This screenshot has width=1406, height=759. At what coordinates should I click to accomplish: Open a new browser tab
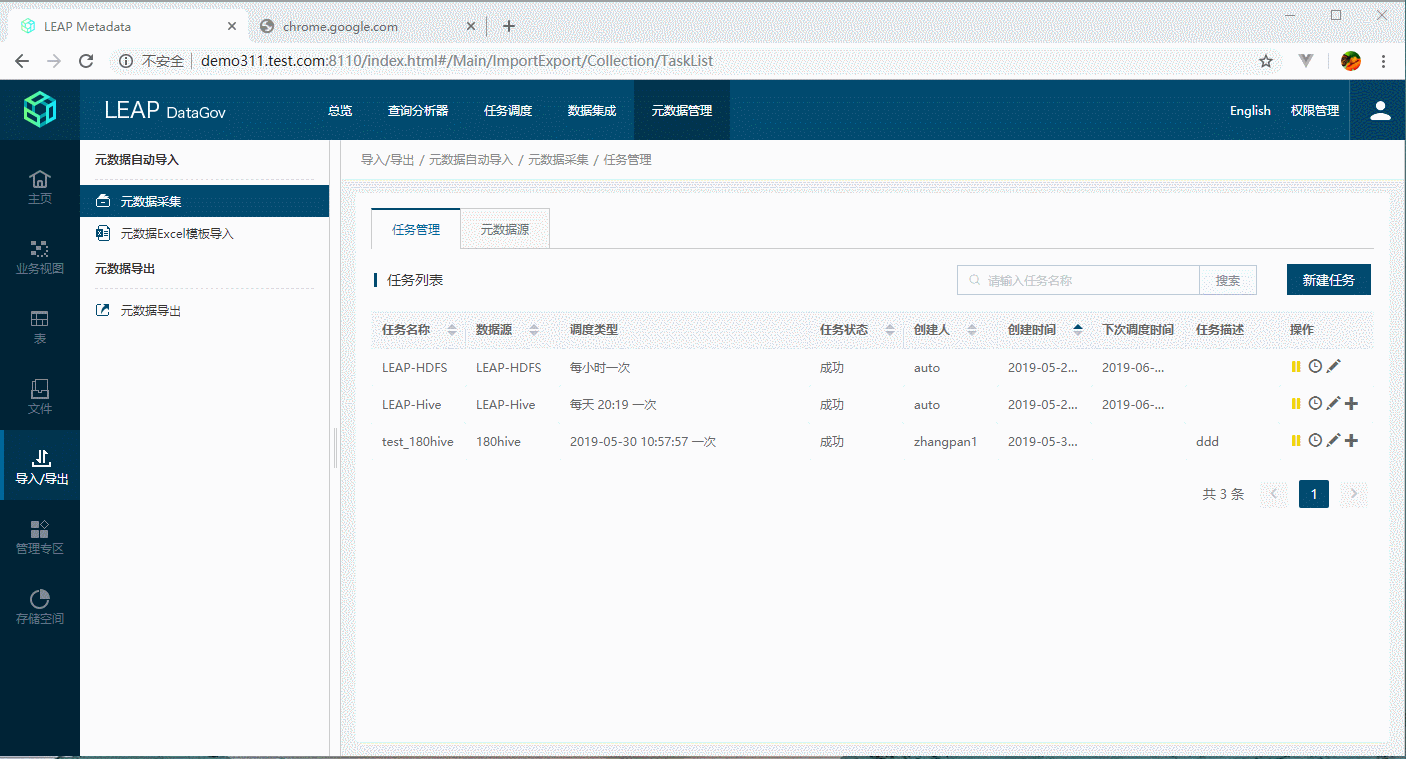pos(509,26)
